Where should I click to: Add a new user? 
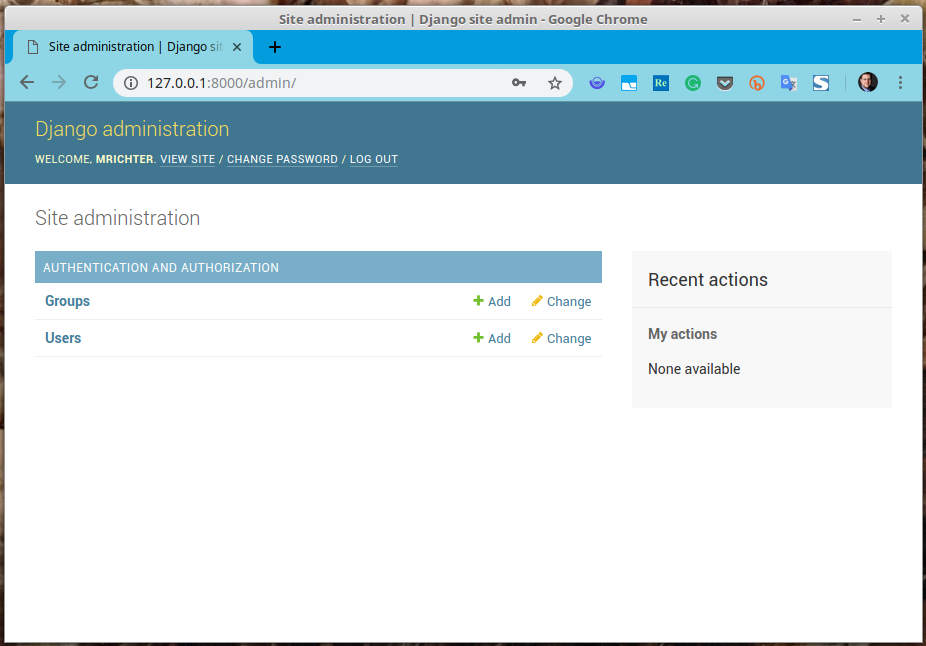coord(492,338)
